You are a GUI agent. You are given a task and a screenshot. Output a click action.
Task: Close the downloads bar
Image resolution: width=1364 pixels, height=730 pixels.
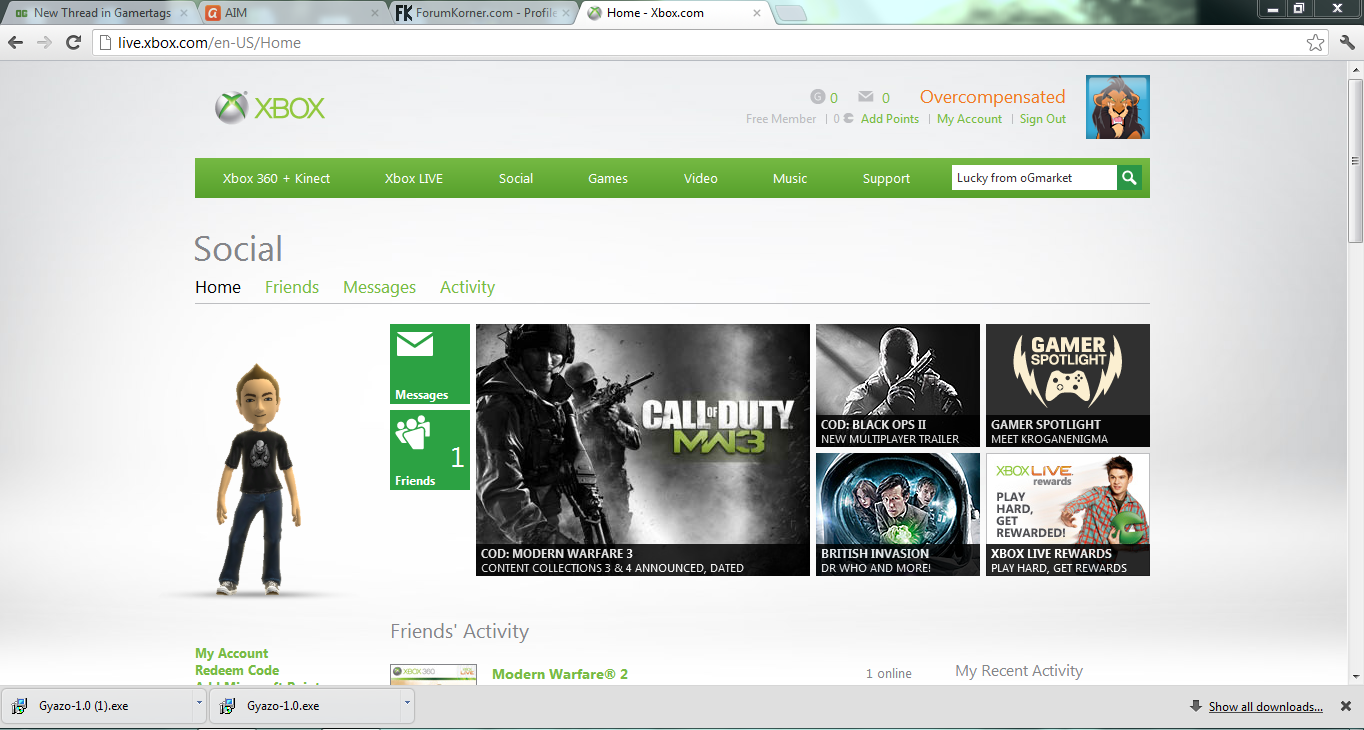[1346, 706]
